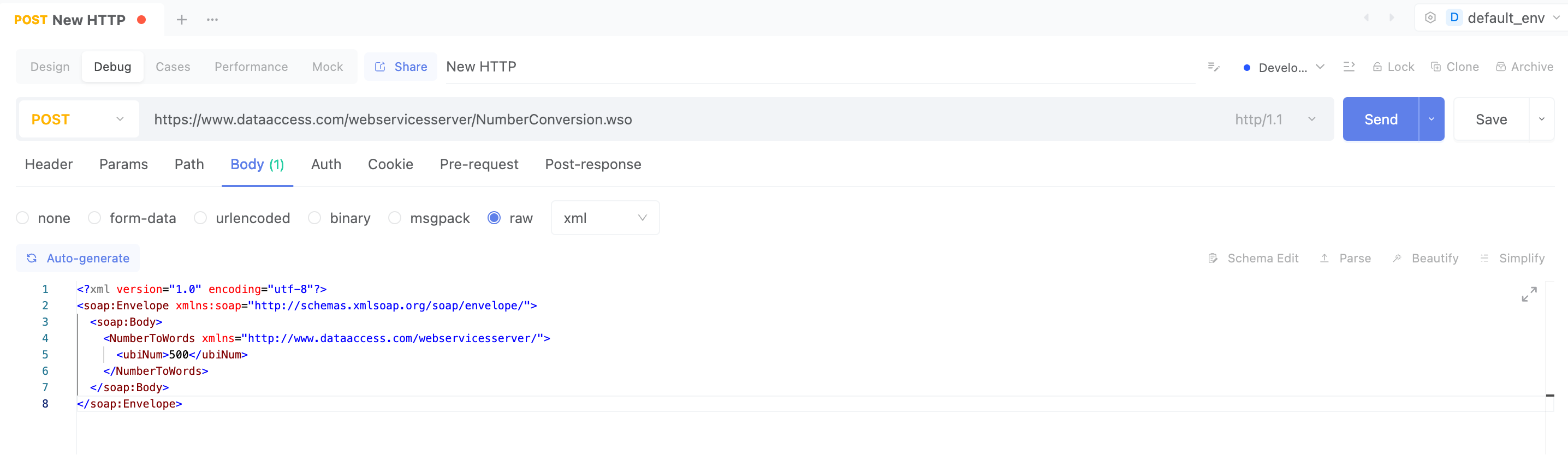
Task: Select the urlencoded body type
Action: tap(200, 218)
